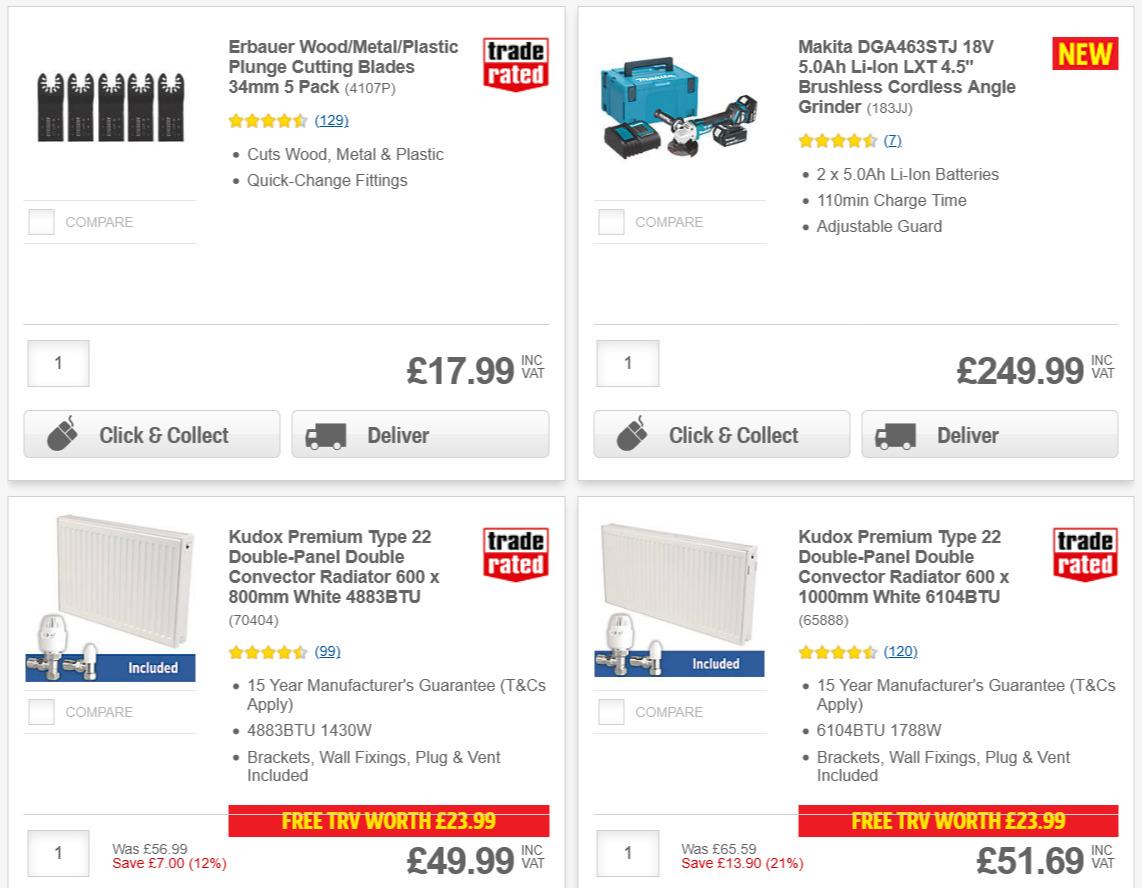The height and width of the screenshot is (888, 1142).
Task: Tick COMPARE on the 1000mm Kudox radiator
Action: 611,711
